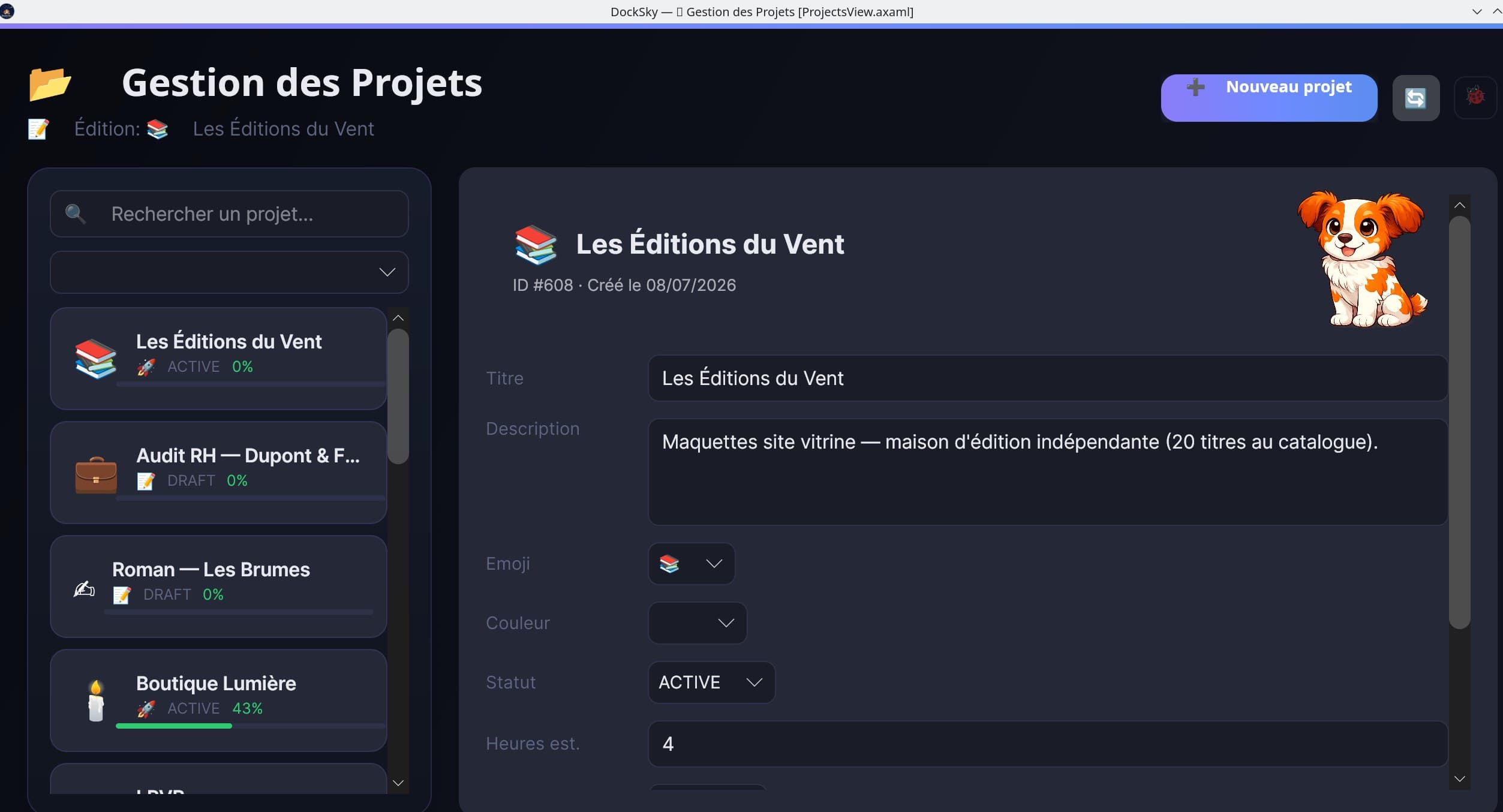The height and width of the screenshot is (812, 1503).
Task: Click the Titre input field
Action: pyautogui.click(x=1048, y=378)
